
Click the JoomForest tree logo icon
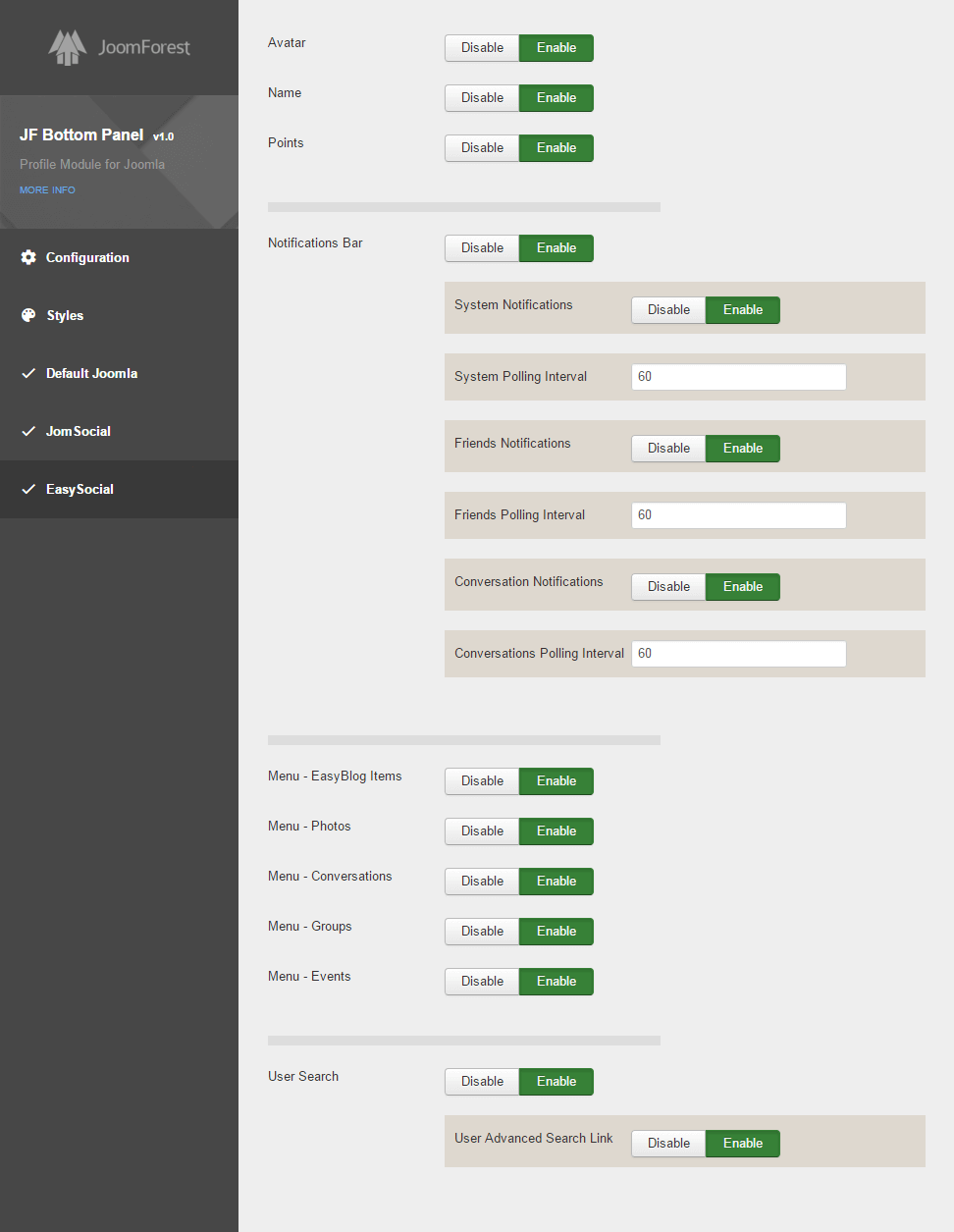tap(68, 47)
